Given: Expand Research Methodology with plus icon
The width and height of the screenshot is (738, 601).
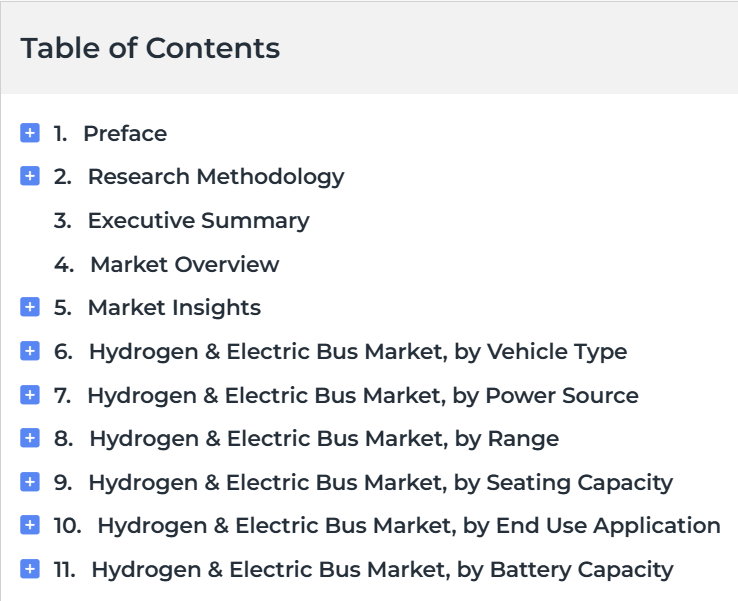Looking at the screenshot, I should click(30, 176).
